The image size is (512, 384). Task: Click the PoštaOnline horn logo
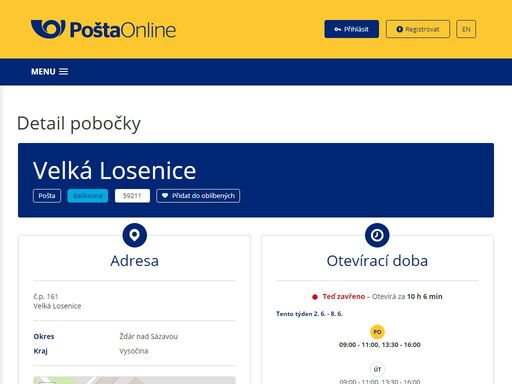coord(48,29)
